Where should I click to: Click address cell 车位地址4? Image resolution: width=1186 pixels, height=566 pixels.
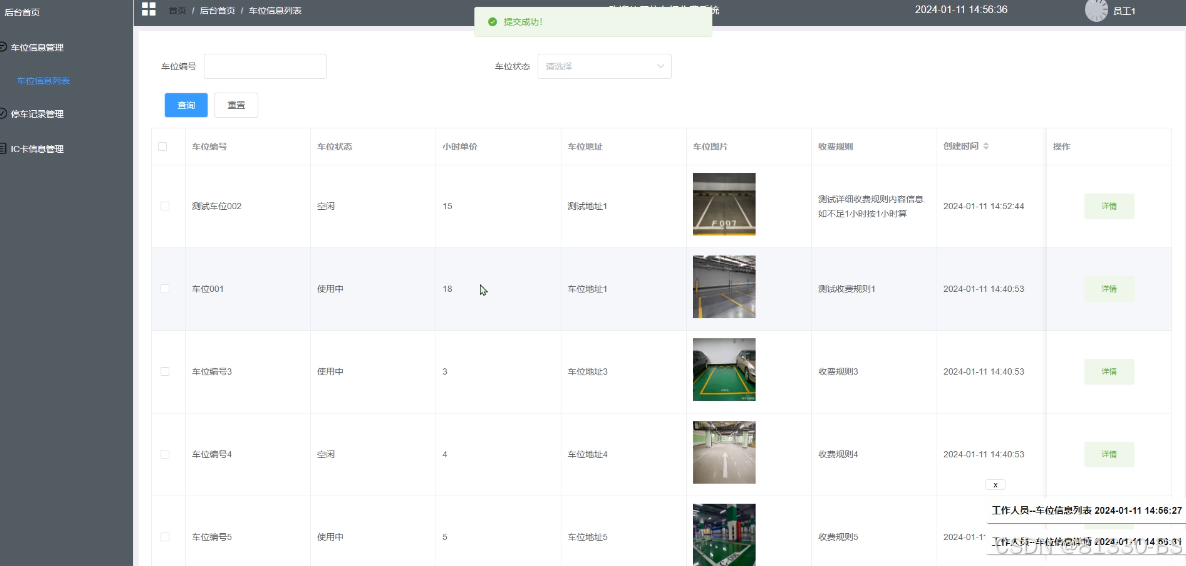pyautogui.click(x=588, y=454)
